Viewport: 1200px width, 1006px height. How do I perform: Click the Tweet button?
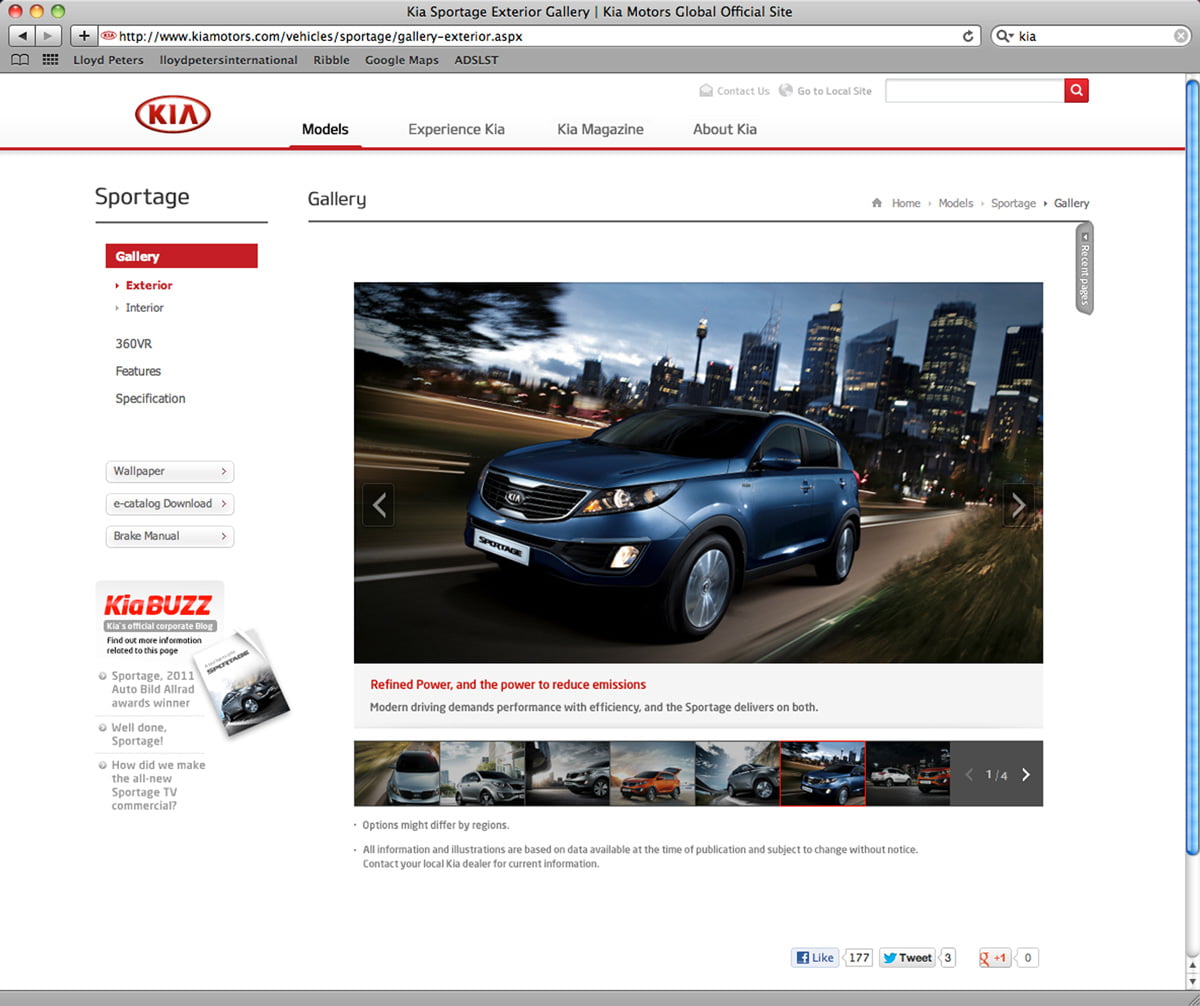coord(906,958)
